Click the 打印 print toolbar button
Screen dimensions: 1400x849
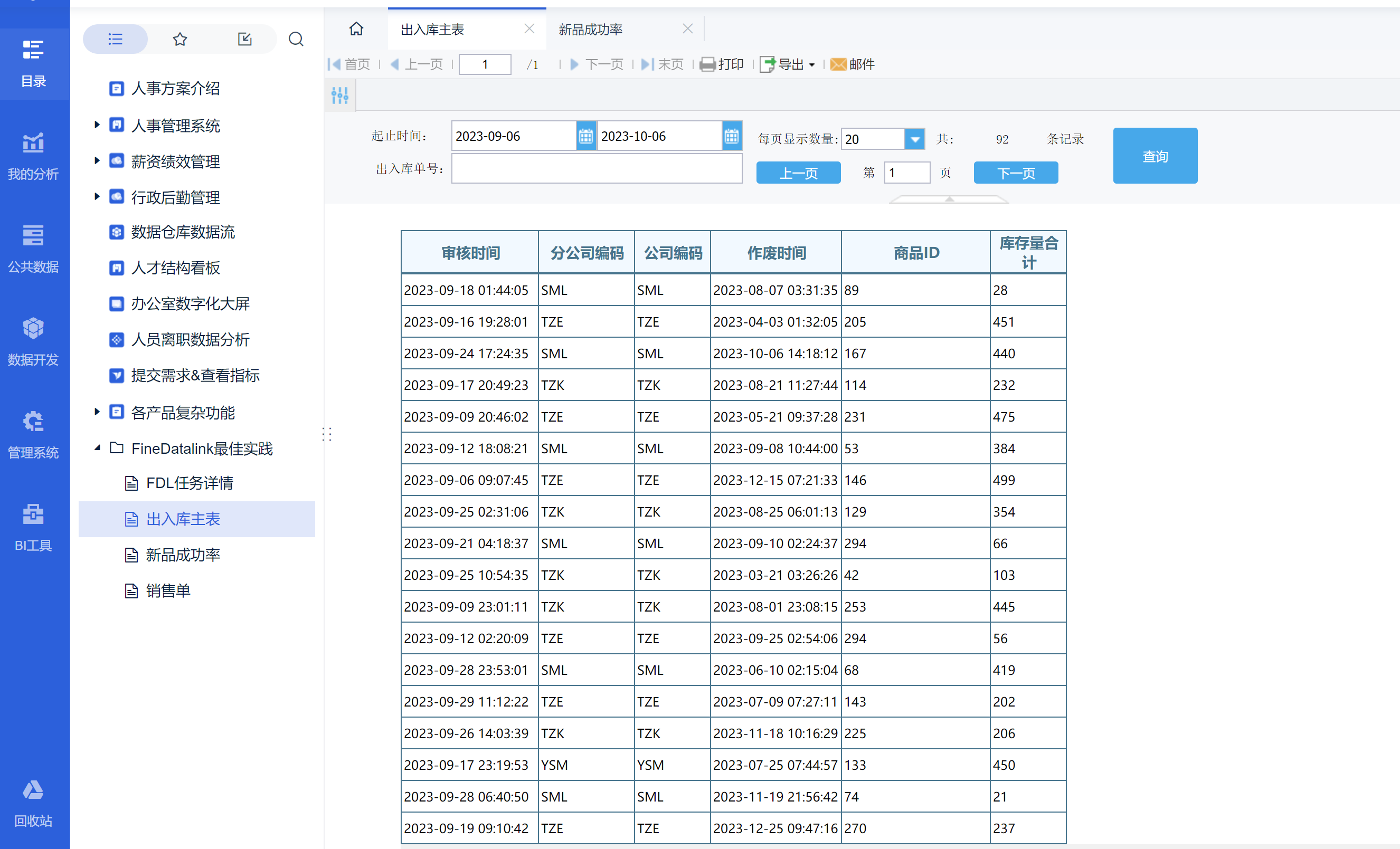722,64
